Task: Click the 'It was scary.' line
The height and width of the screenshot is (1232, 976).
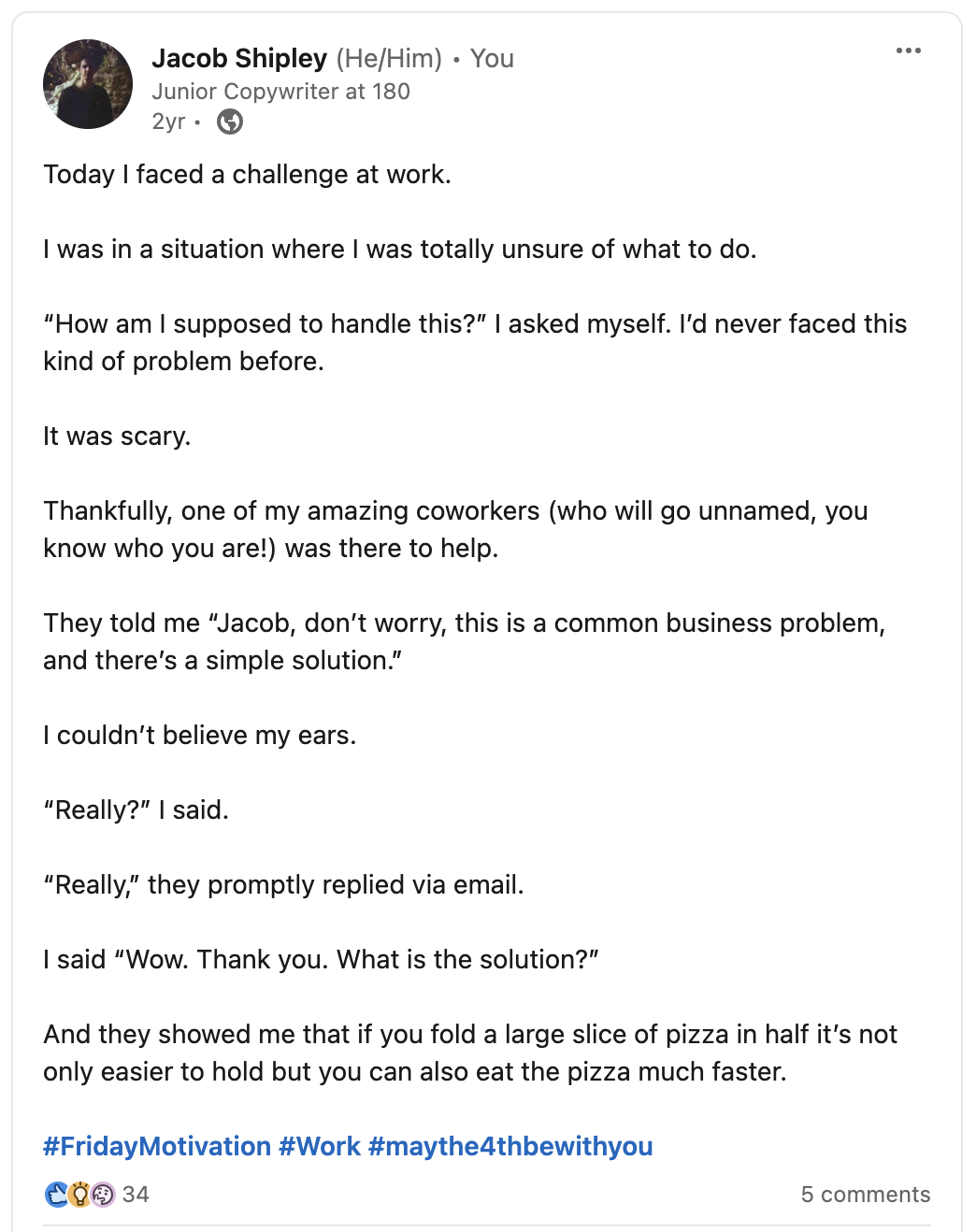Action: [117, 437]
